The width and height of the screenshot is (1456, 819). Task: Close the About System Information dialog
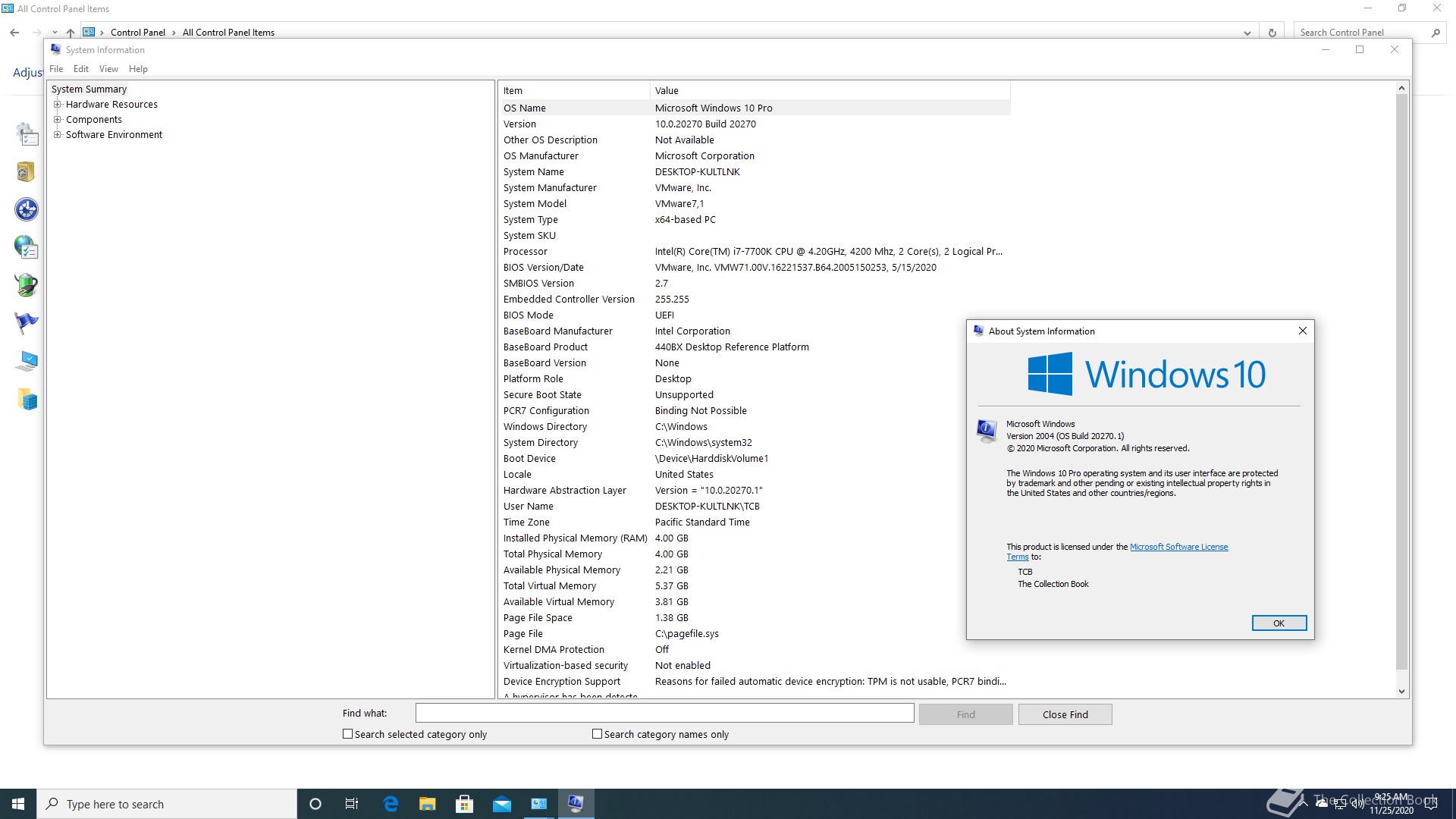pyautogui.click(x=1302, y=331)
